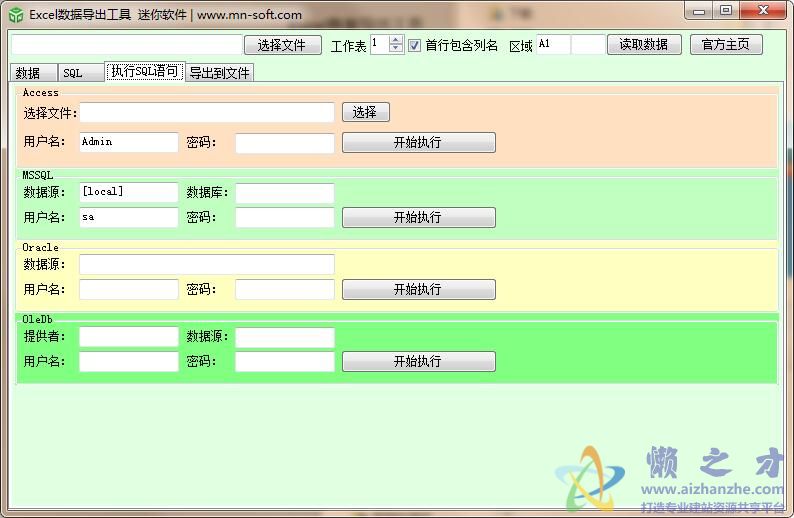Click the OleDb 密码 field

(x=285, y=362)
